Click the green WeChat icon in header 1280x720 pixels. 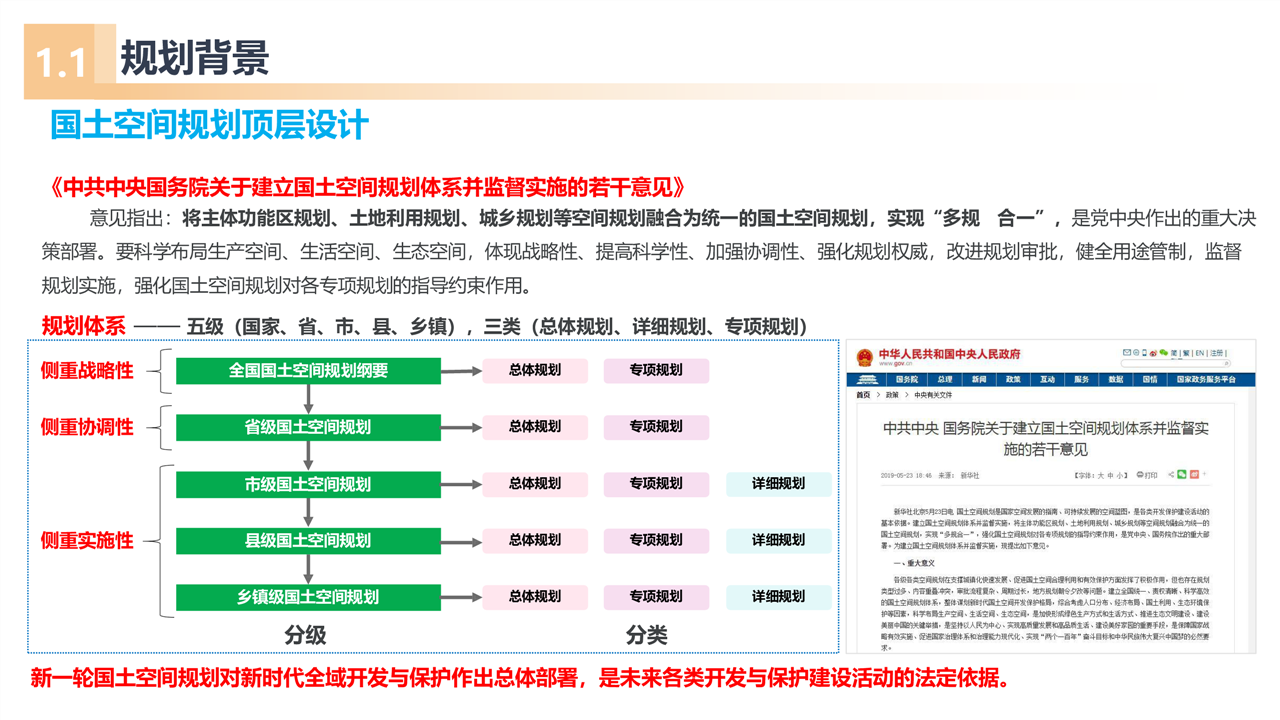click(x=1164, y=352)
